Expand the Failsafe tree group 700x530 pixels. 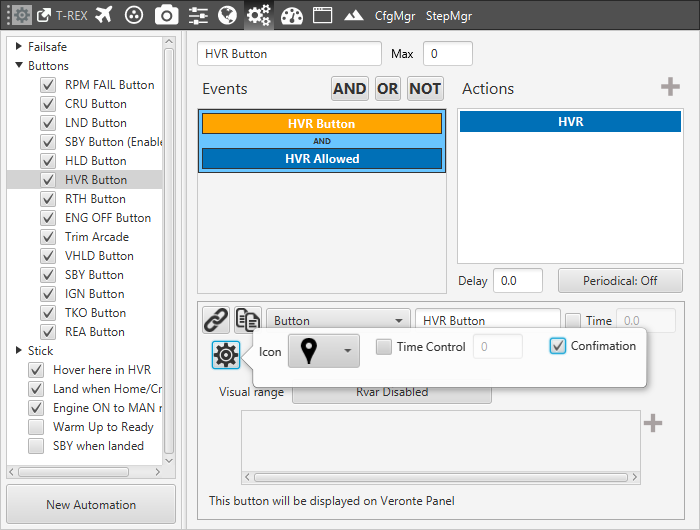coord(18,46)
